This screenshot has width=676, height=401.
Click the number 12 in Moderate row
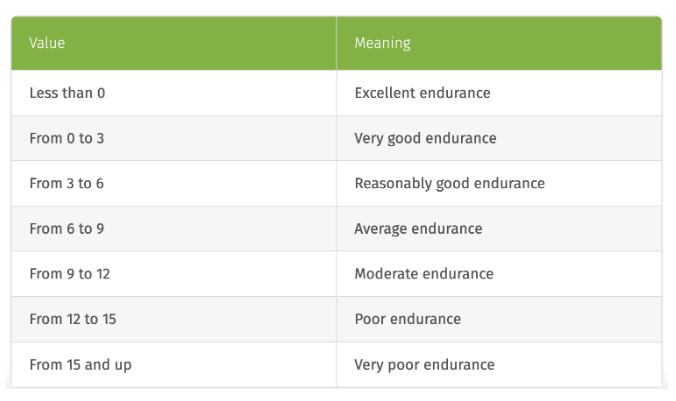pos(103,274)
